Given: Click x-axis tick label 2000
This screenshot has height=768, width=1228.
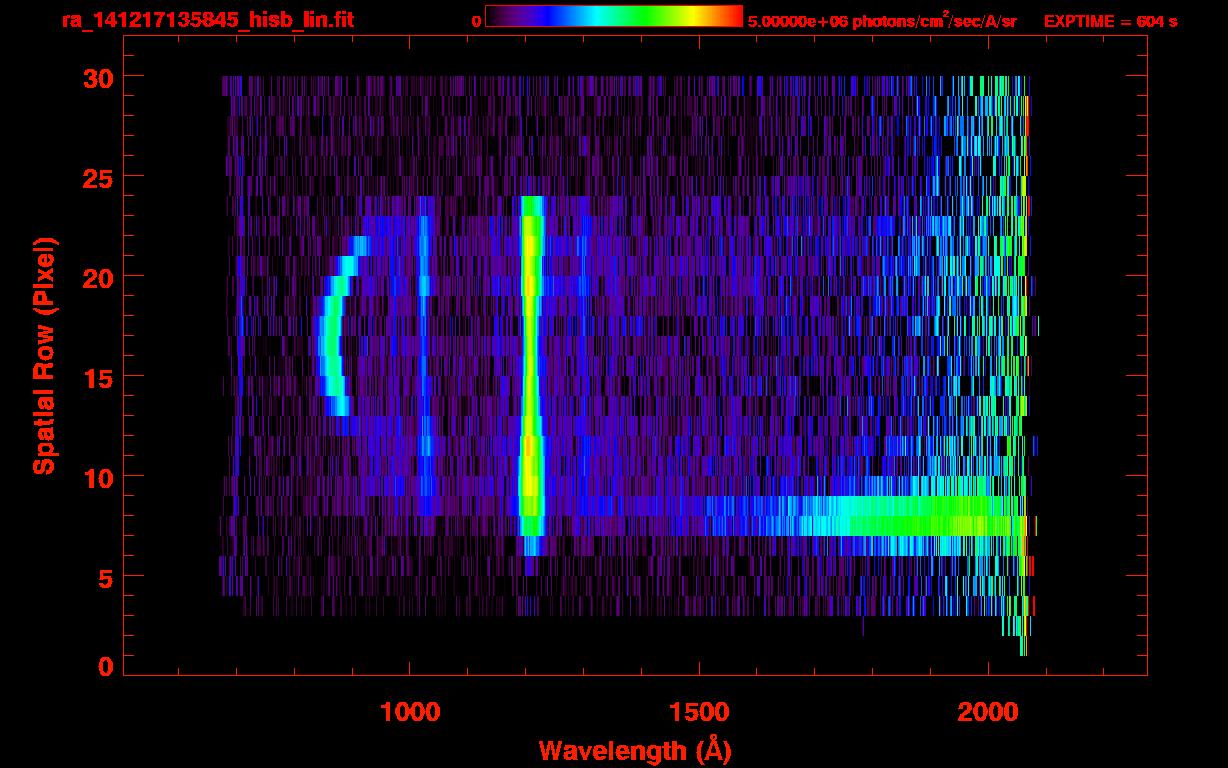Looking at the screenshot, I should click(988, 711).
